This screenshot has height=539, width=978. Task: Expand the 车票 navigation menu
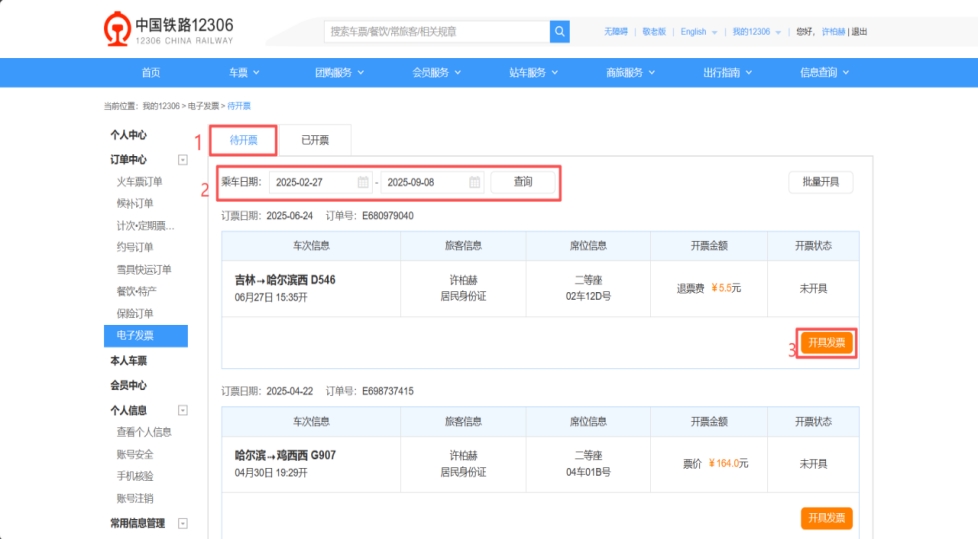244,72
